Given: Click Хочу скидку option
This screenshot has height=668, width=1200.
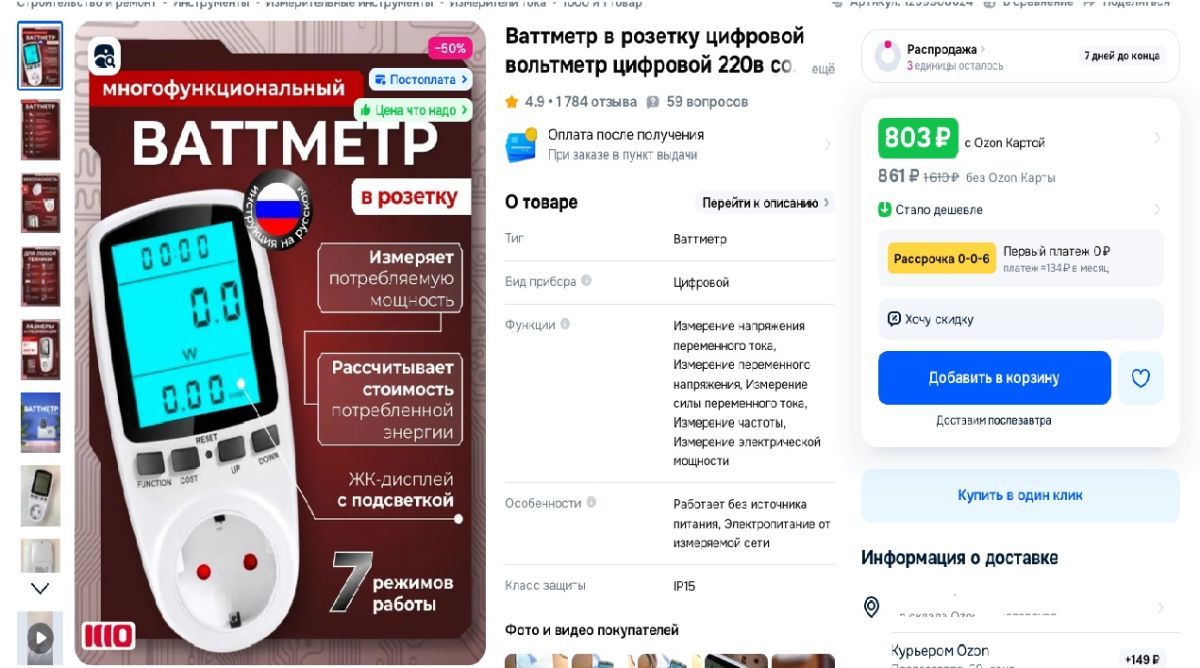Looking at the screenshot, I should [1021, 319].
